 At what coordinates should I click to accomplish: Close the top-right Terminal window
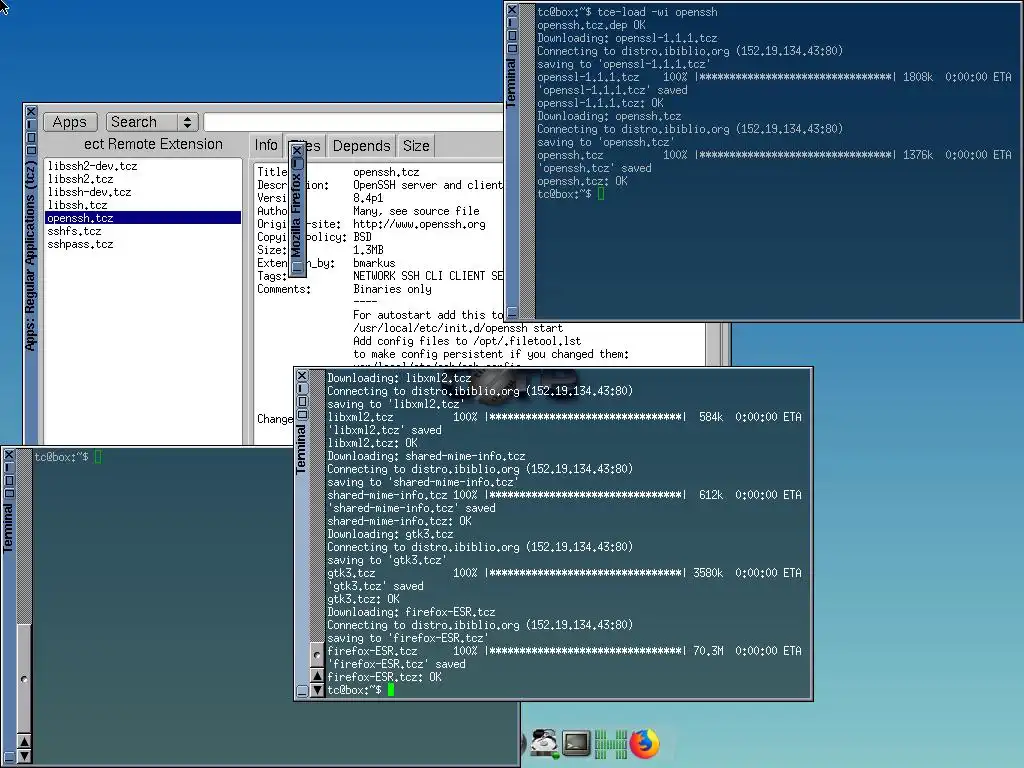click(512, 10)
